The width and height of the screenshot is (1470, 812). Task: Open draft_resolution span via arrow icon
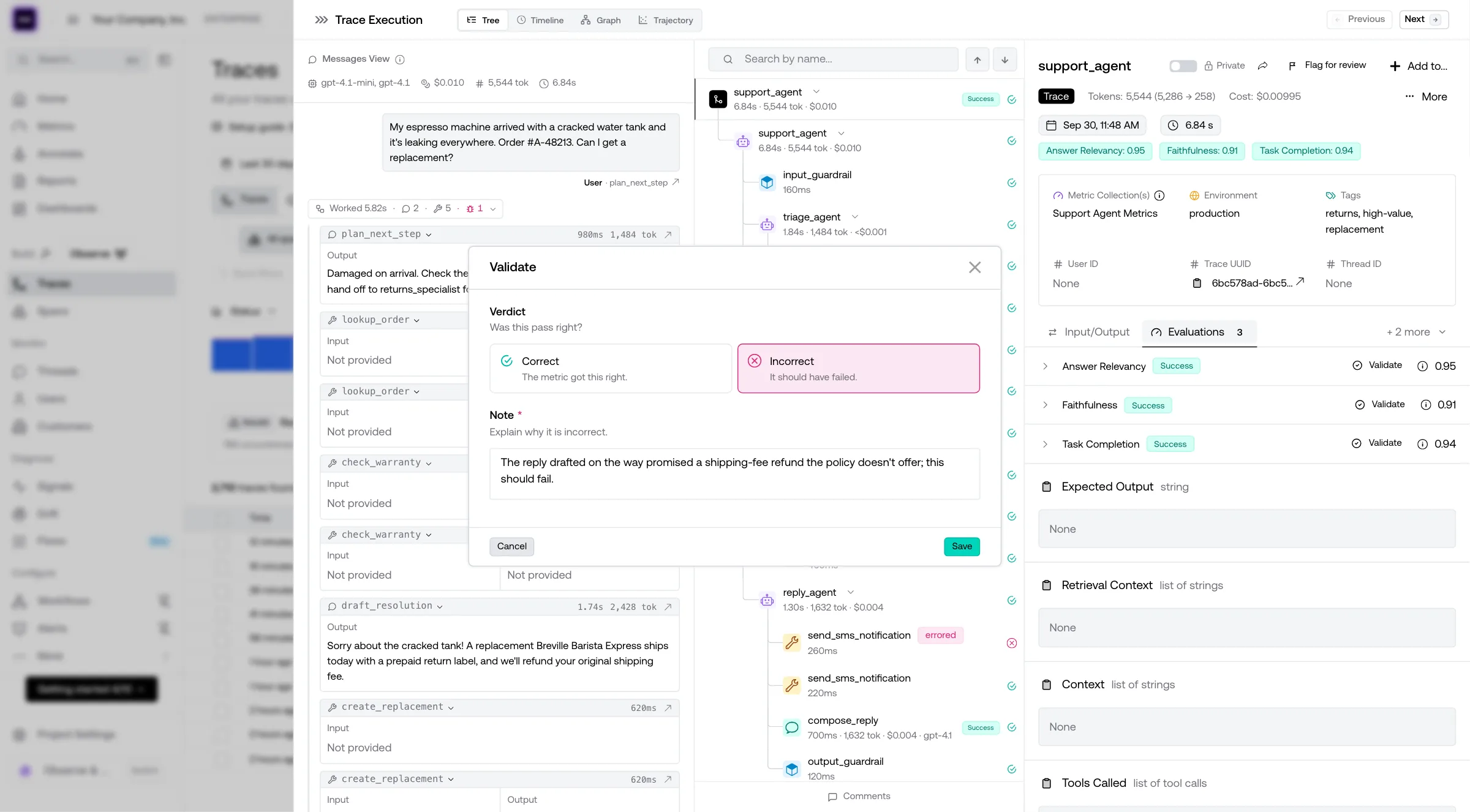668,607
